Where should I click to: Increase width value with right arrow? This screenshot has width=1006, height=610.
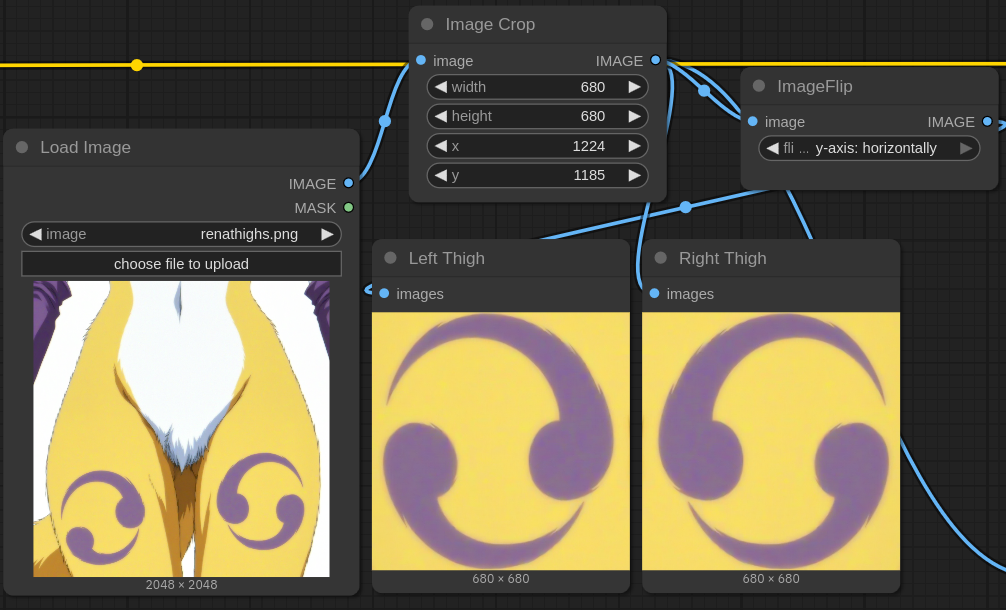[x=635, y=87]
